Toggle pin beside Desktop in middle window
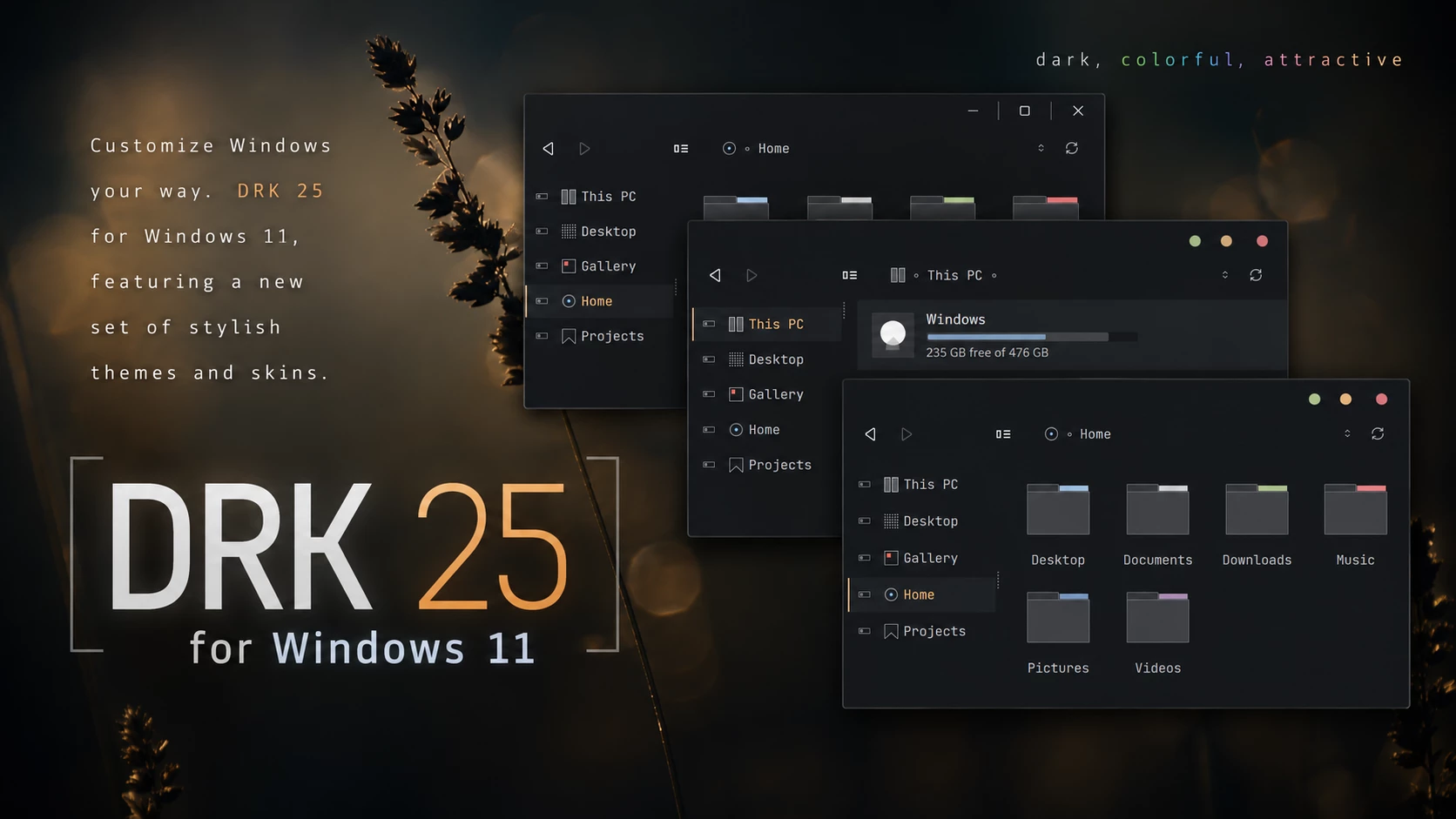The height and width of the screenshot is (819, 1456). coord(709,359)
